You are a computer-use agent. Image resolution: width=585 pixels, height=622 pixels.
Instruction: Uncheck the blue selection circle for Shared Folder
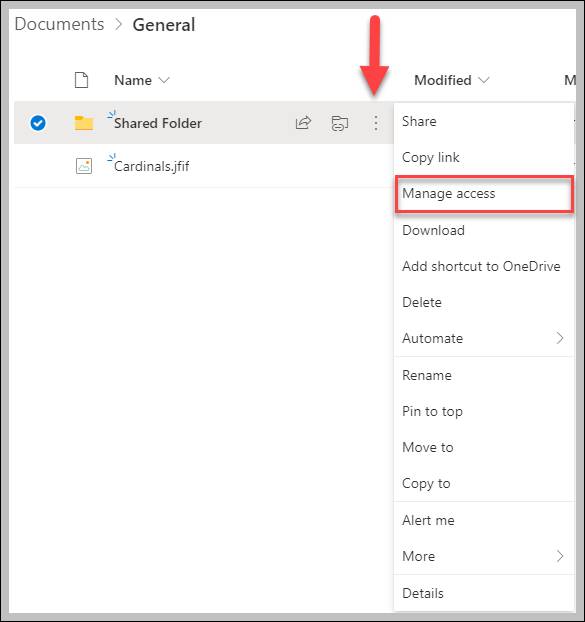coord(38,123)
